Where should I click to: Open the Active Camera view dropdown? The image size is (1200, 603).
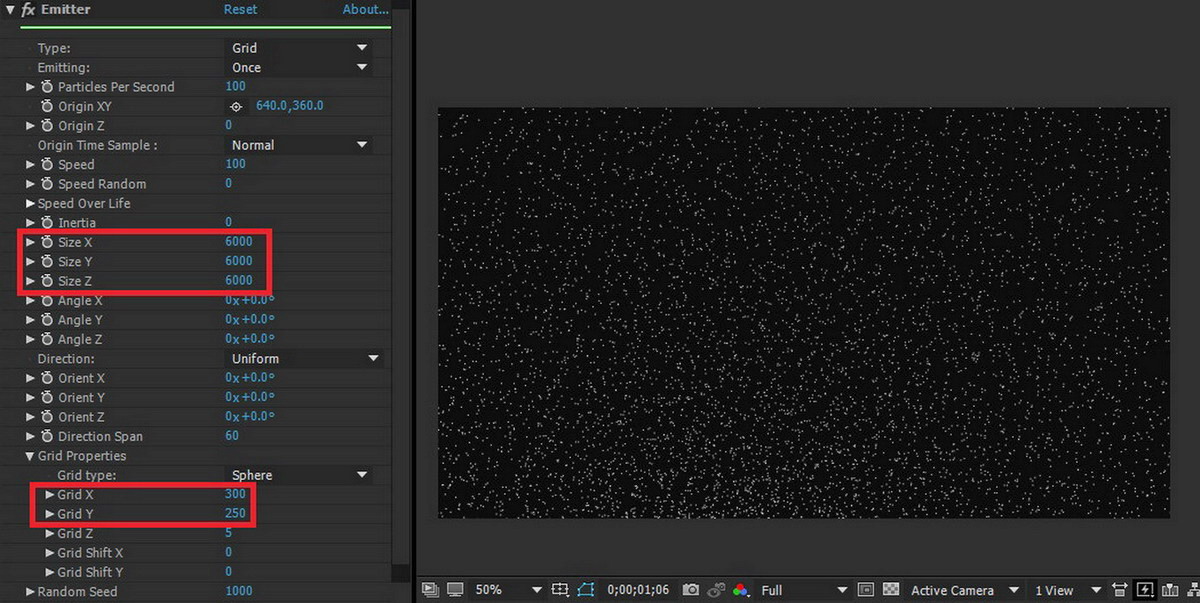click(965, 591)
